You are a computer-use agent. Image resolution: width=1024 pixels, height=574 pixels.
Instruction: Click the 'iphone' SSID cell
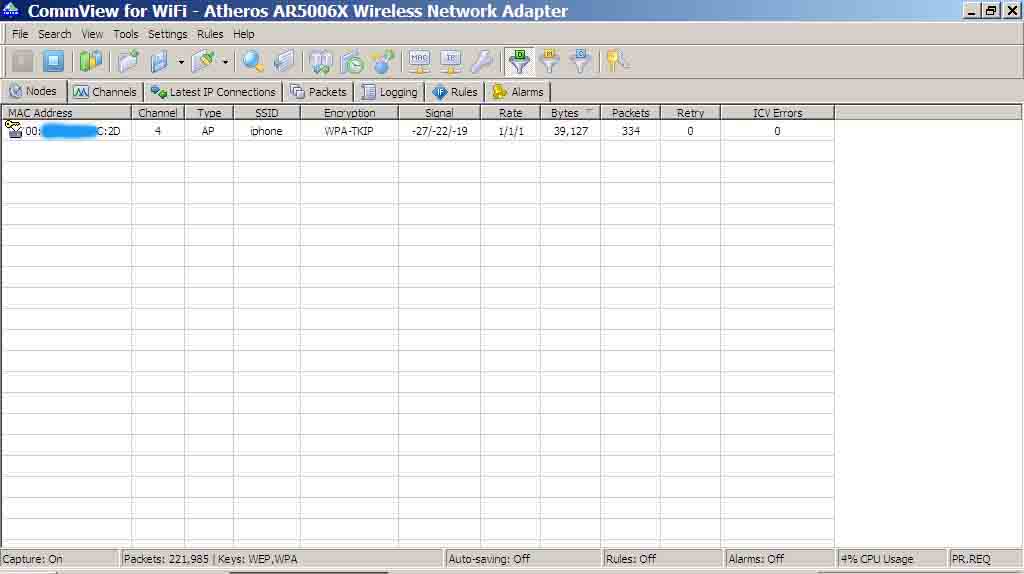266,131
